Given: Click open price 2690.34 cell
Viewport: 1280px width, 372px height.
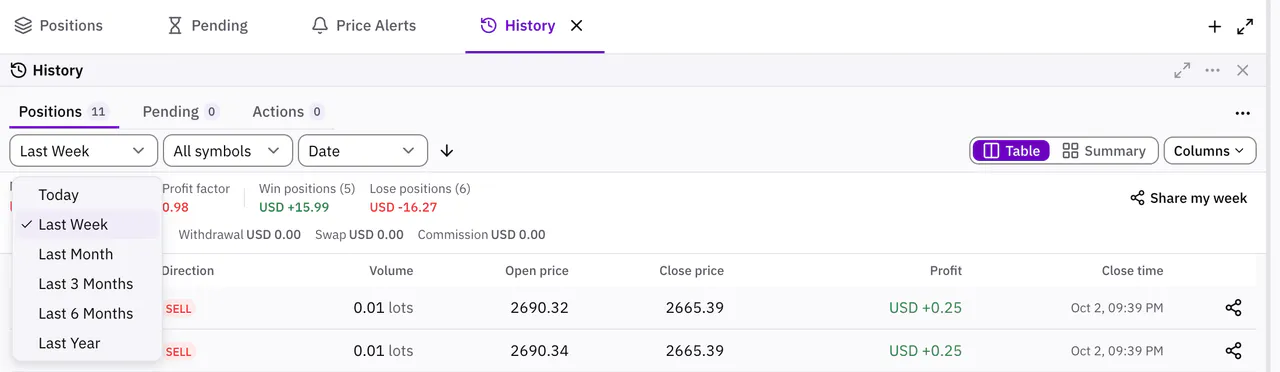Looking at the screenshot, I should pos(539,351).
